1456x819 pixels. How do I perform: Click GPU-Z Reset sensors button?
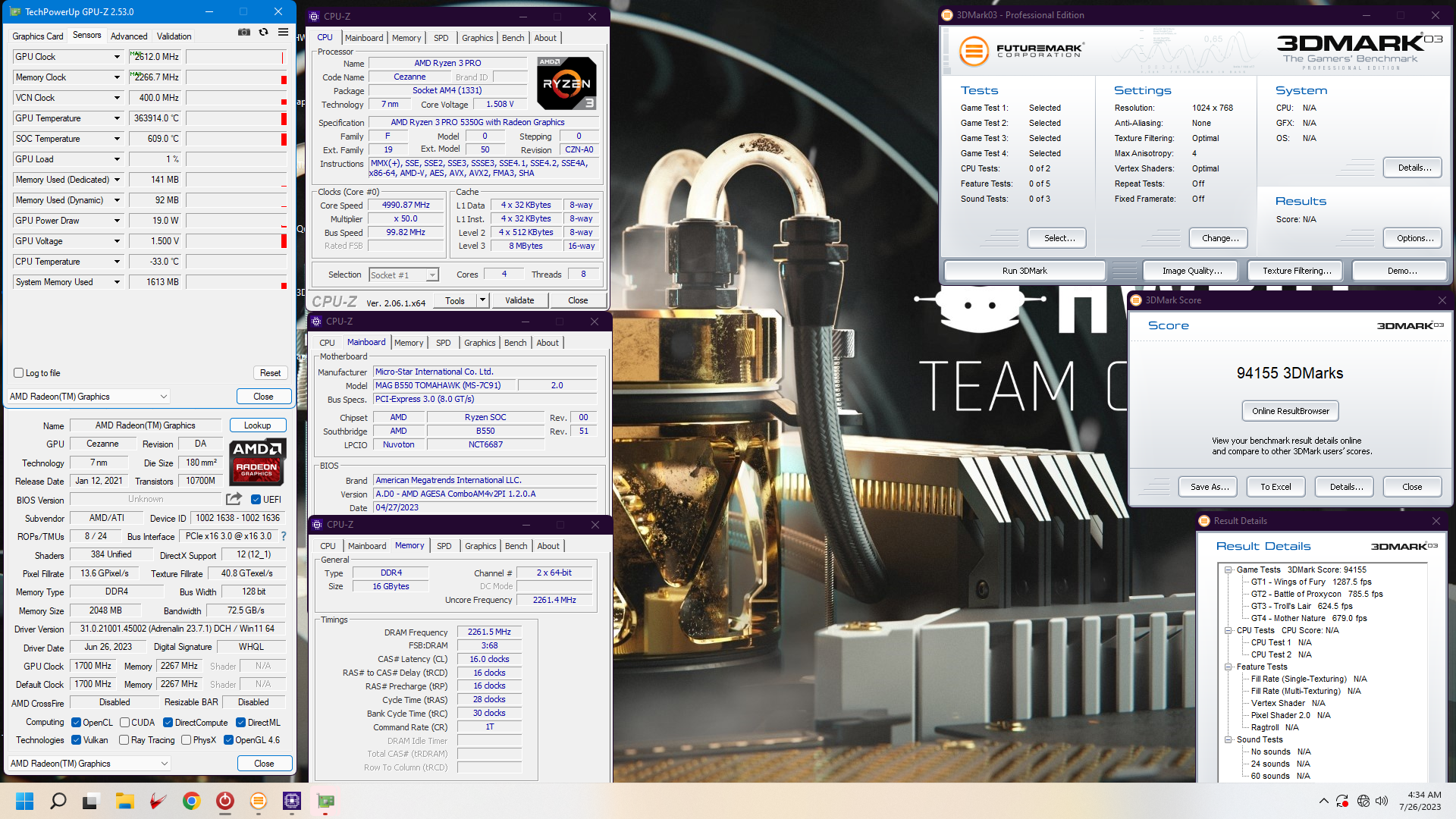pos(270,373)
